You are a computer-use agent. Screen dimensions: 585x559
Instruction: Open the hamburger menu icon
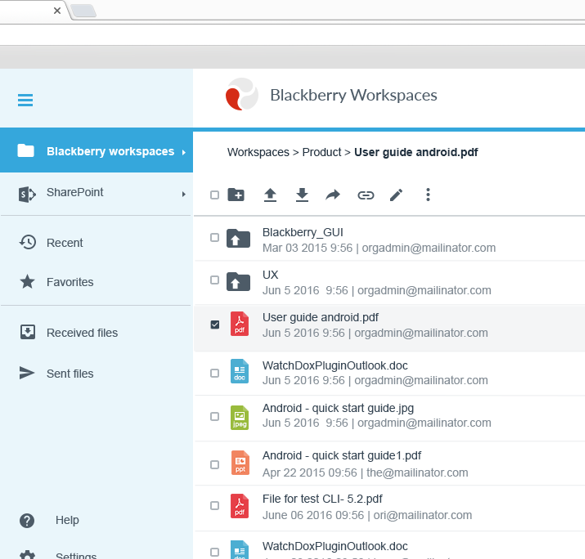coord(25,100)
